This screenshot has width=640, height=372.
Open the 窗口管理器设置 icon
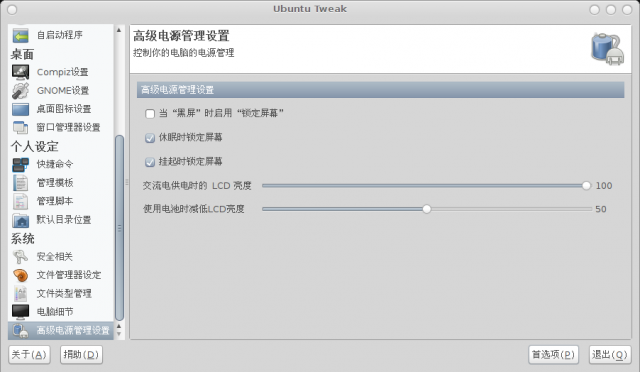(x=20, y=127)
